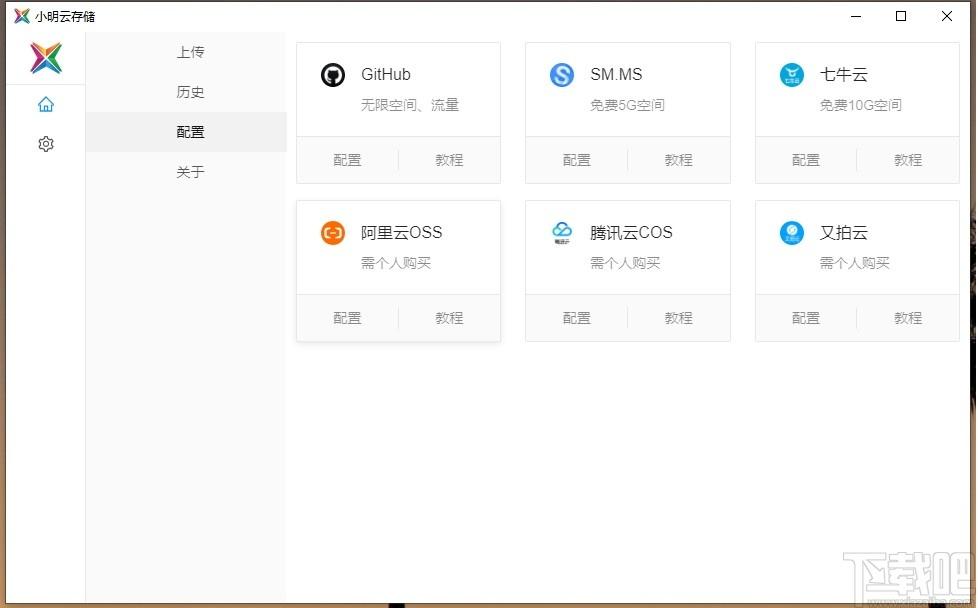Click the GitHub octocat icon
The image size is (978, 608).
(x=332, y=75)
